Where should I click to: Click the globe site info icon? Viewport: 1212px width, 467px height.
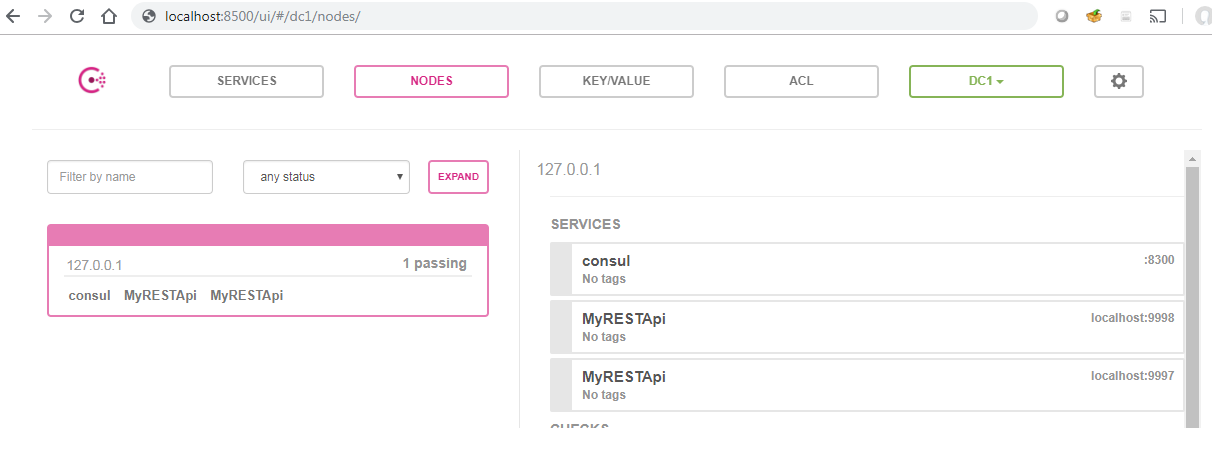(x=149, y=16)
